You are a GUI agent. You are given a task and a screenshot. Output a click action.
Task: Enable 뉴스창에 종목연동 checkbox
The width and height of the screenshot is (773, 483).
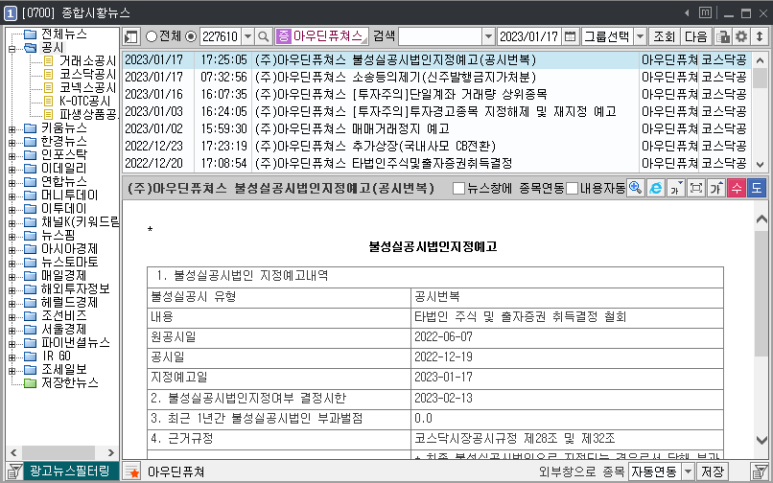(458, 188)
